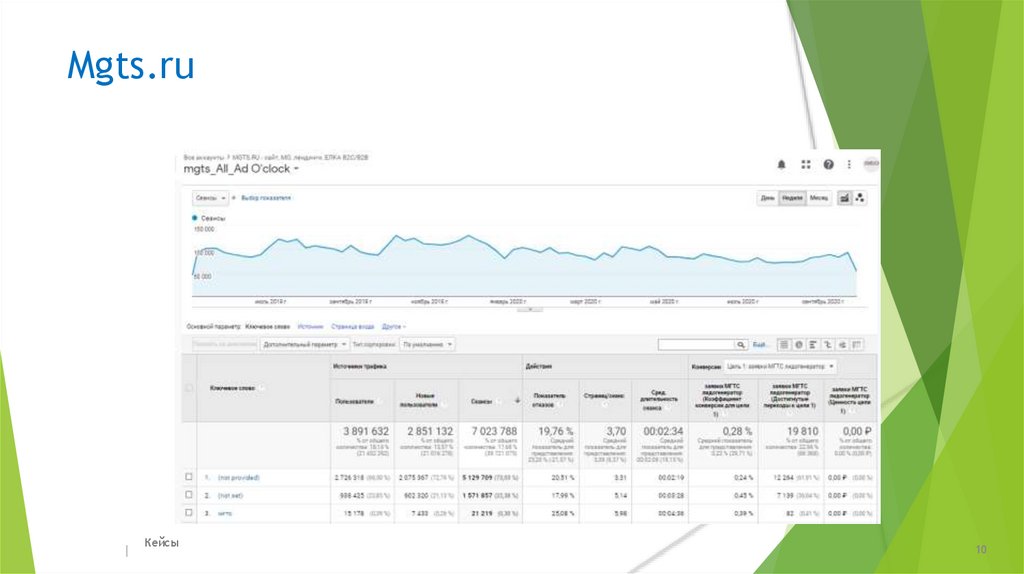
Task: Open the notifications bell icon
Action: (x=781, y=165)
